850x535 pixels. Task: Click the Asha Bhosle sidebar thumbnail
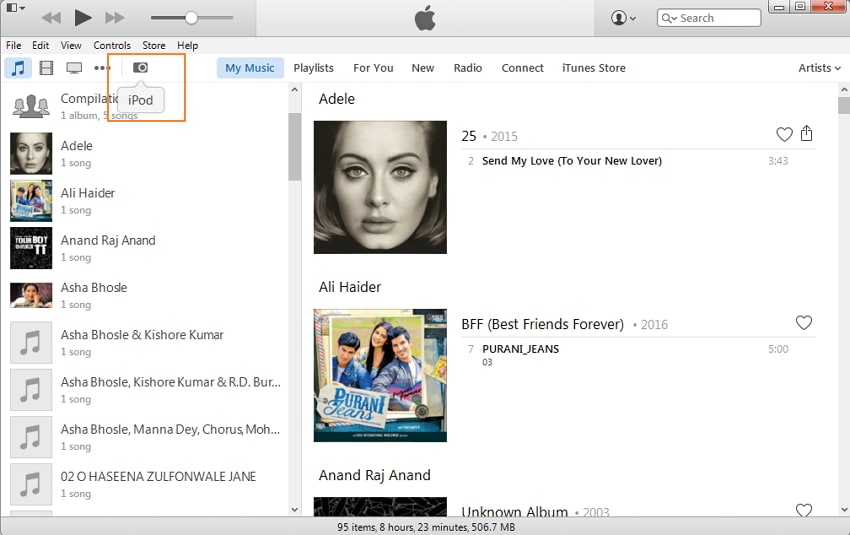click(31, 295)
